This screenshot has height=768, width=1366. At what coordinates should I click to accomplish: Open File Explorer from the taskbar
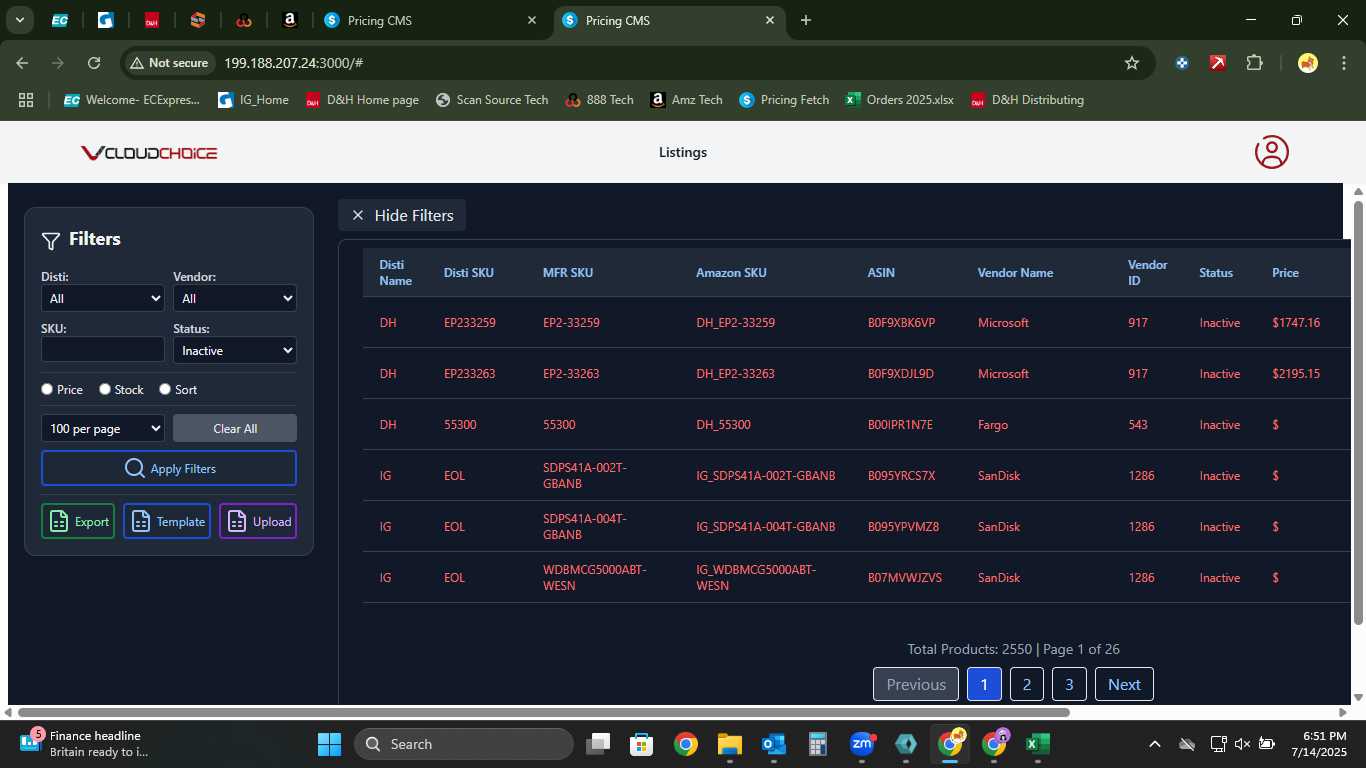point(729,744)
